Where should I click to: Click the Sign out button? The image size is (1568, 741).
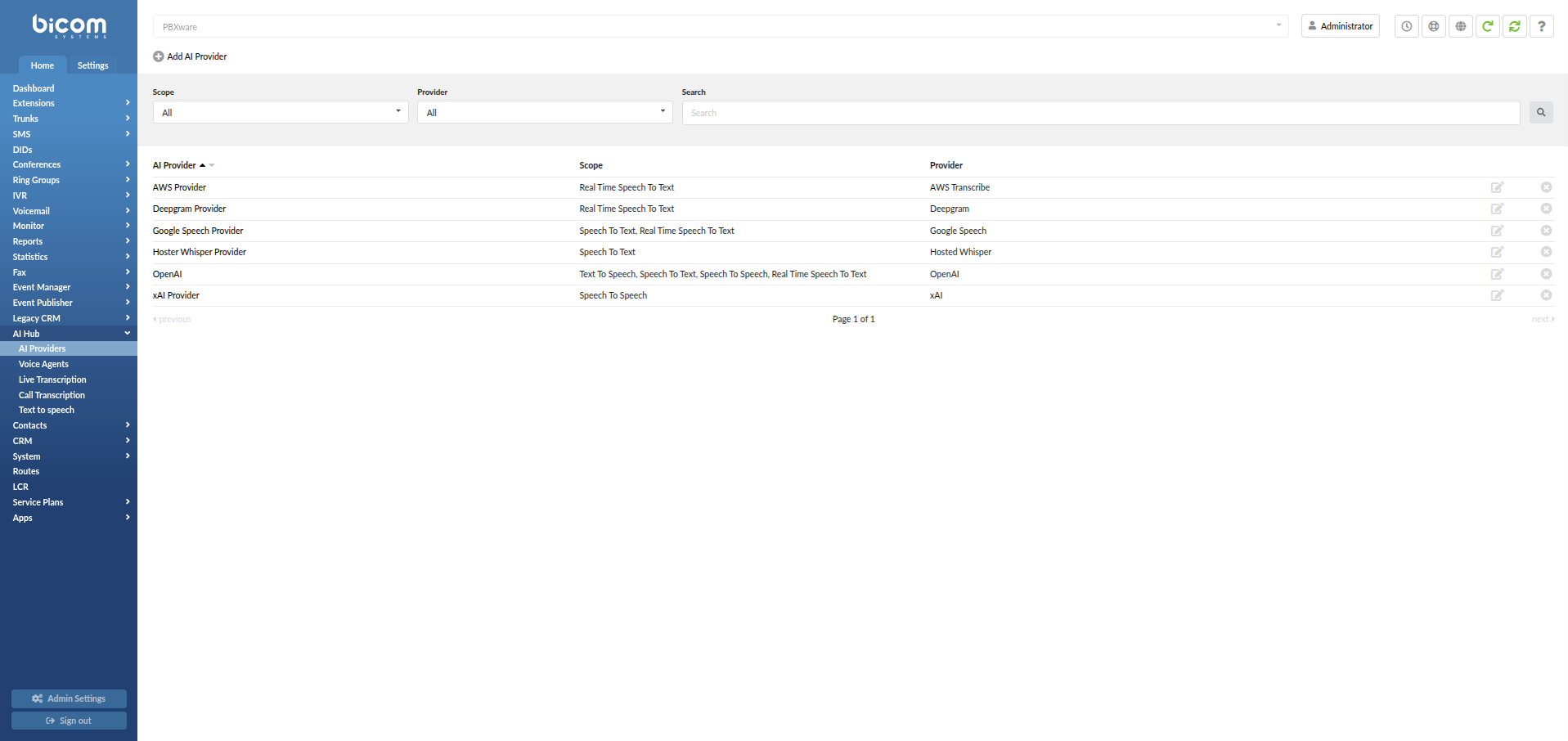click(x=69, y=721)
